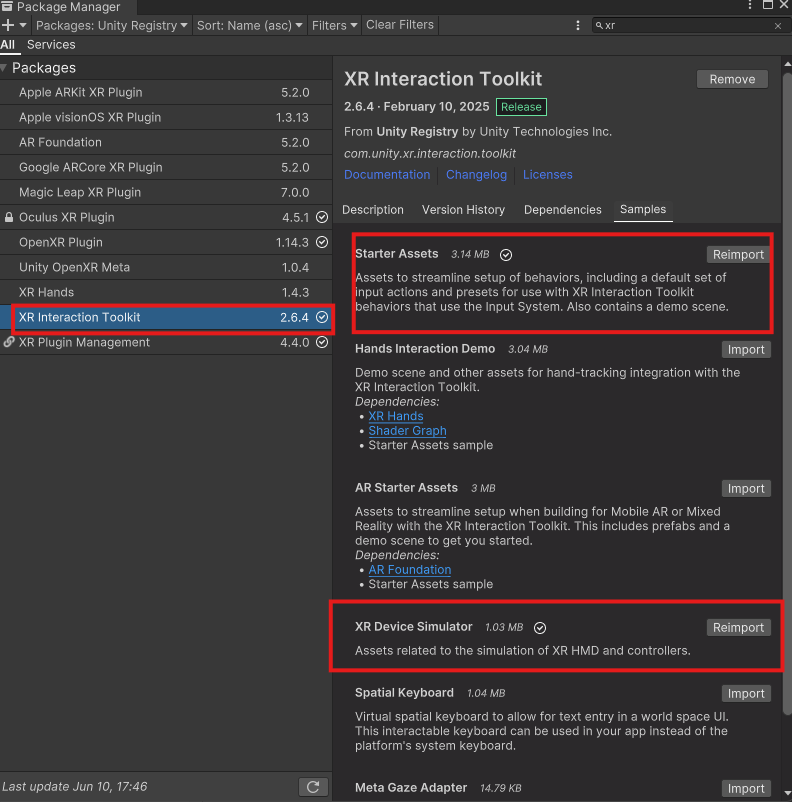Click the Last update Jun 10, 17:46 text
This screenshot has width=792, height=802.
coord(75,787)
